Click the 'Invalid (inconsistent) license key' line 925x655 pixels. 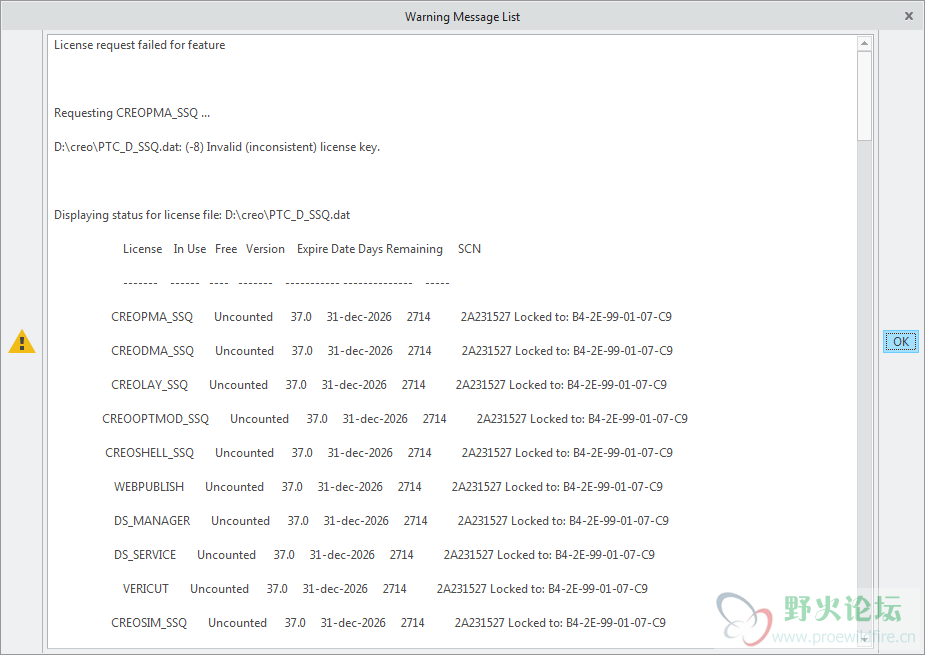tap(217, 147)
